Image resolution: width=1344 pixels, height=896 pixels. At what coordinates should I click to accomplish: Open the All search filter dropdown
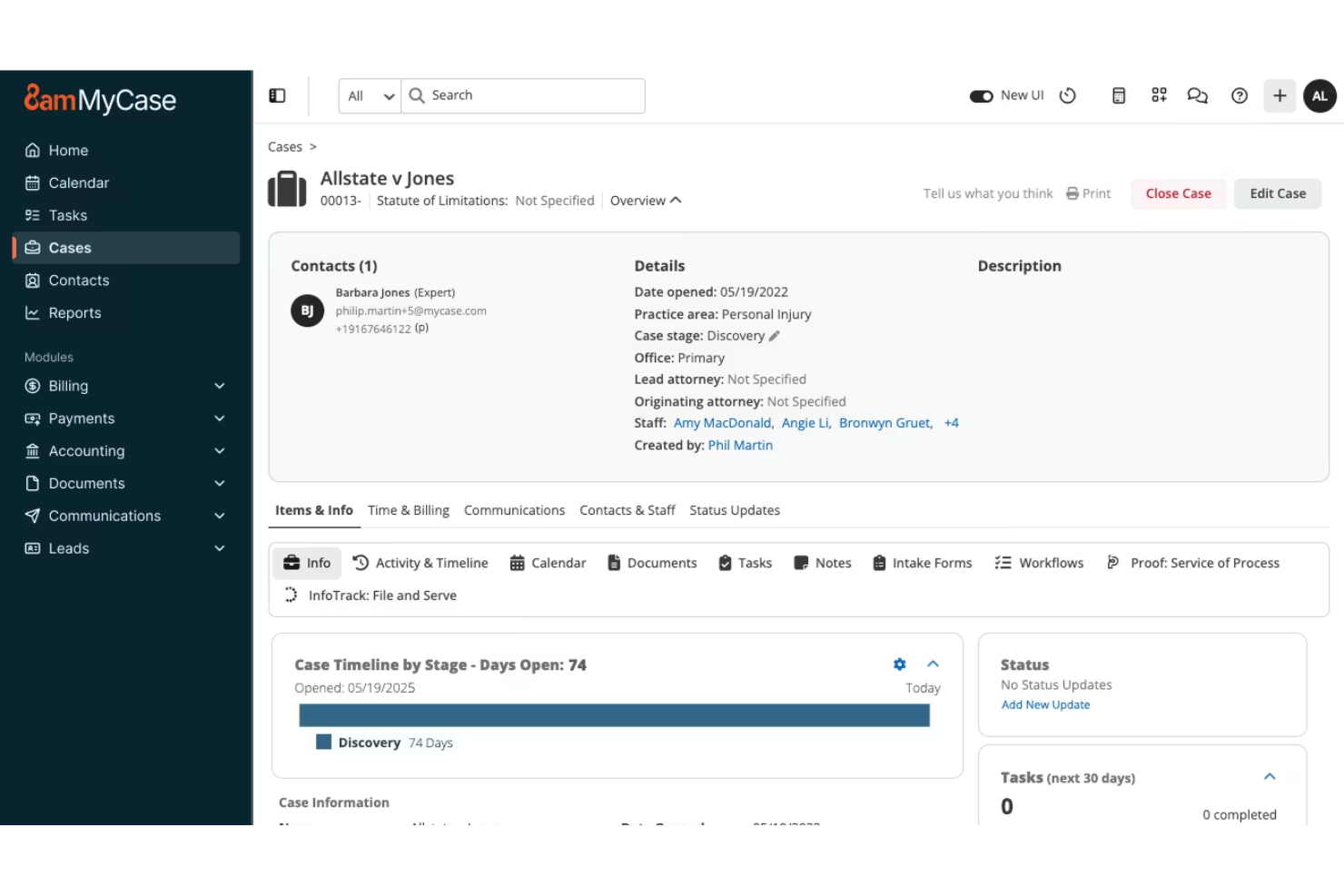tap(371, 95)
